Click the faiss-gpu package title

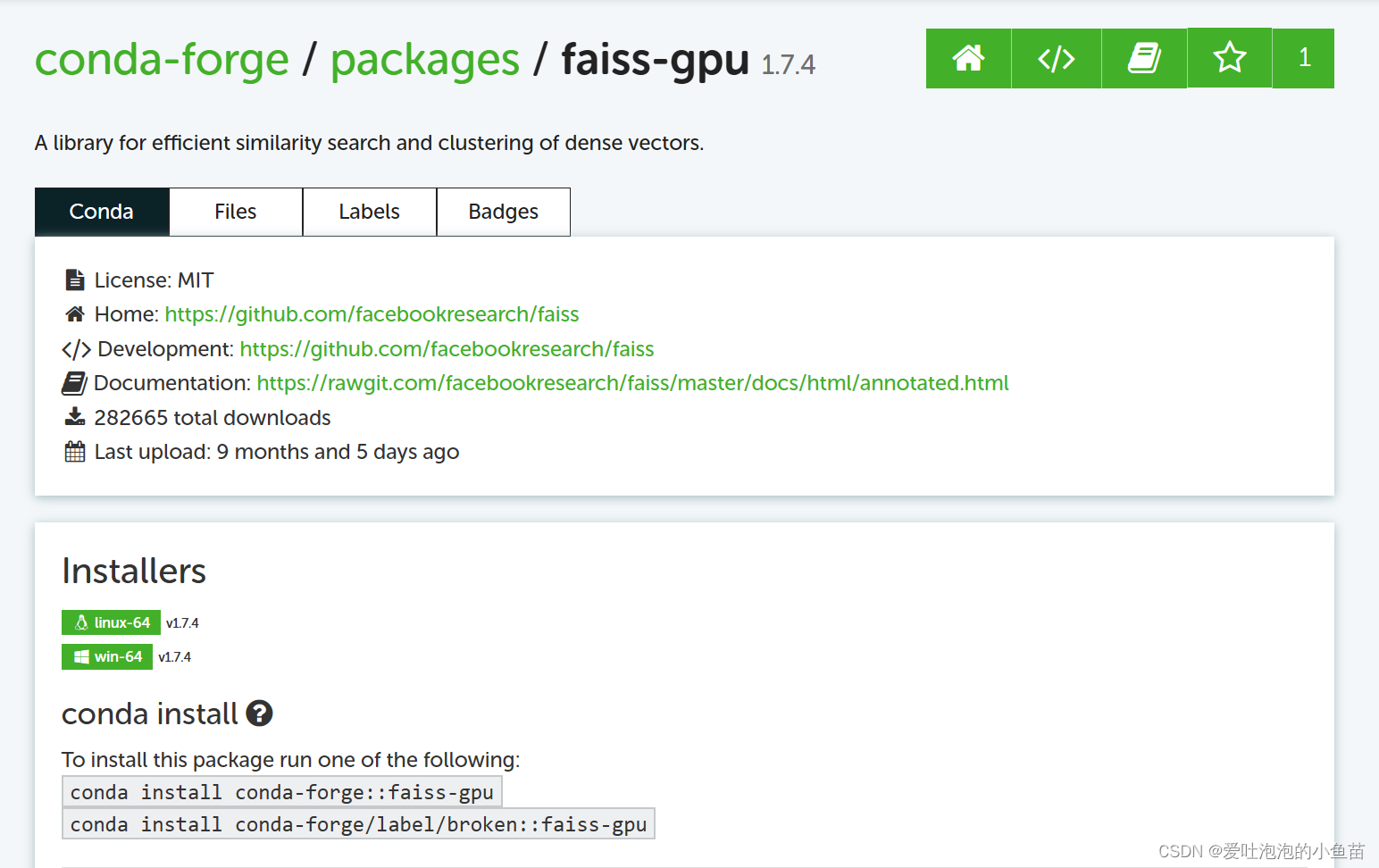655,60
